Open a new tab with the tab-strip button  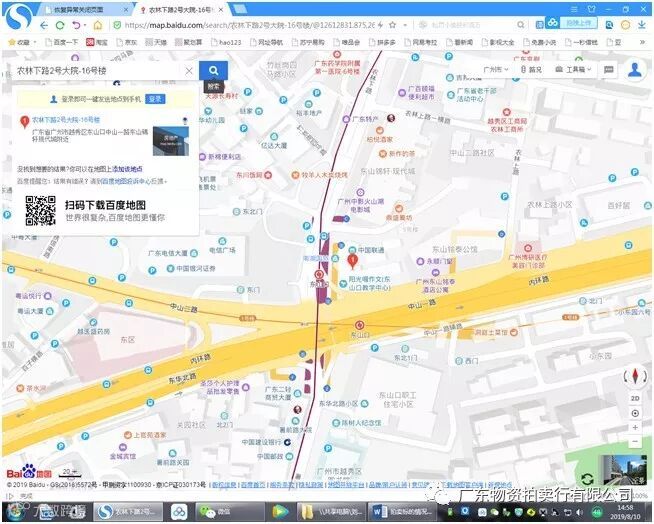(239, 9)
